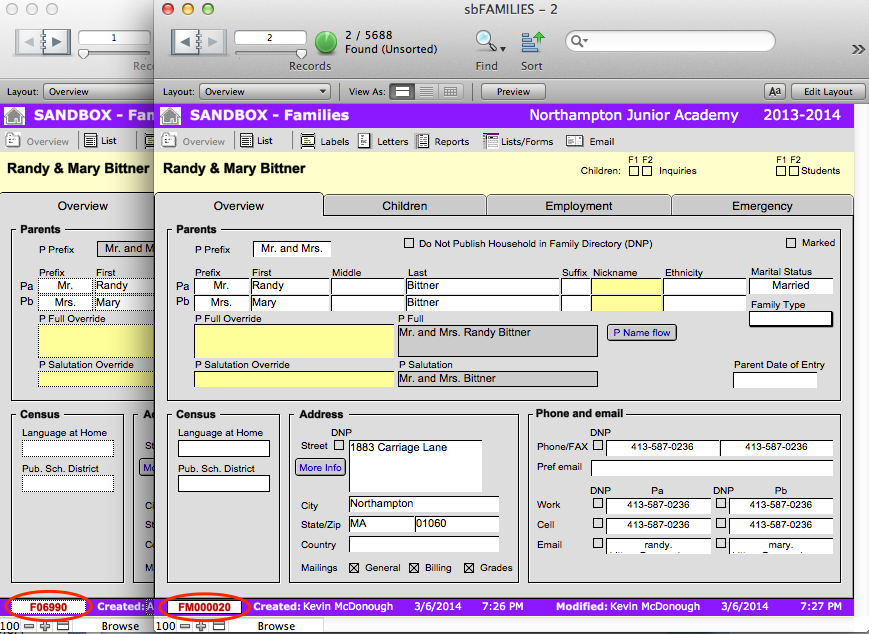Click the Find magnifier icon in the toolbar

[486, 42]
